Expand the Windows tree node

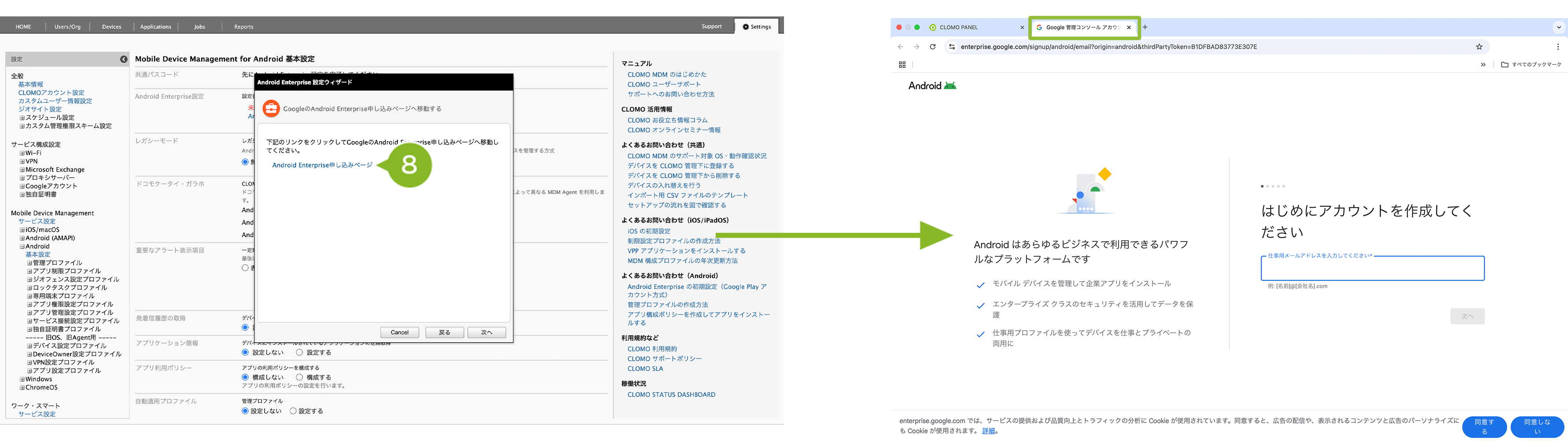click(22, 379)
